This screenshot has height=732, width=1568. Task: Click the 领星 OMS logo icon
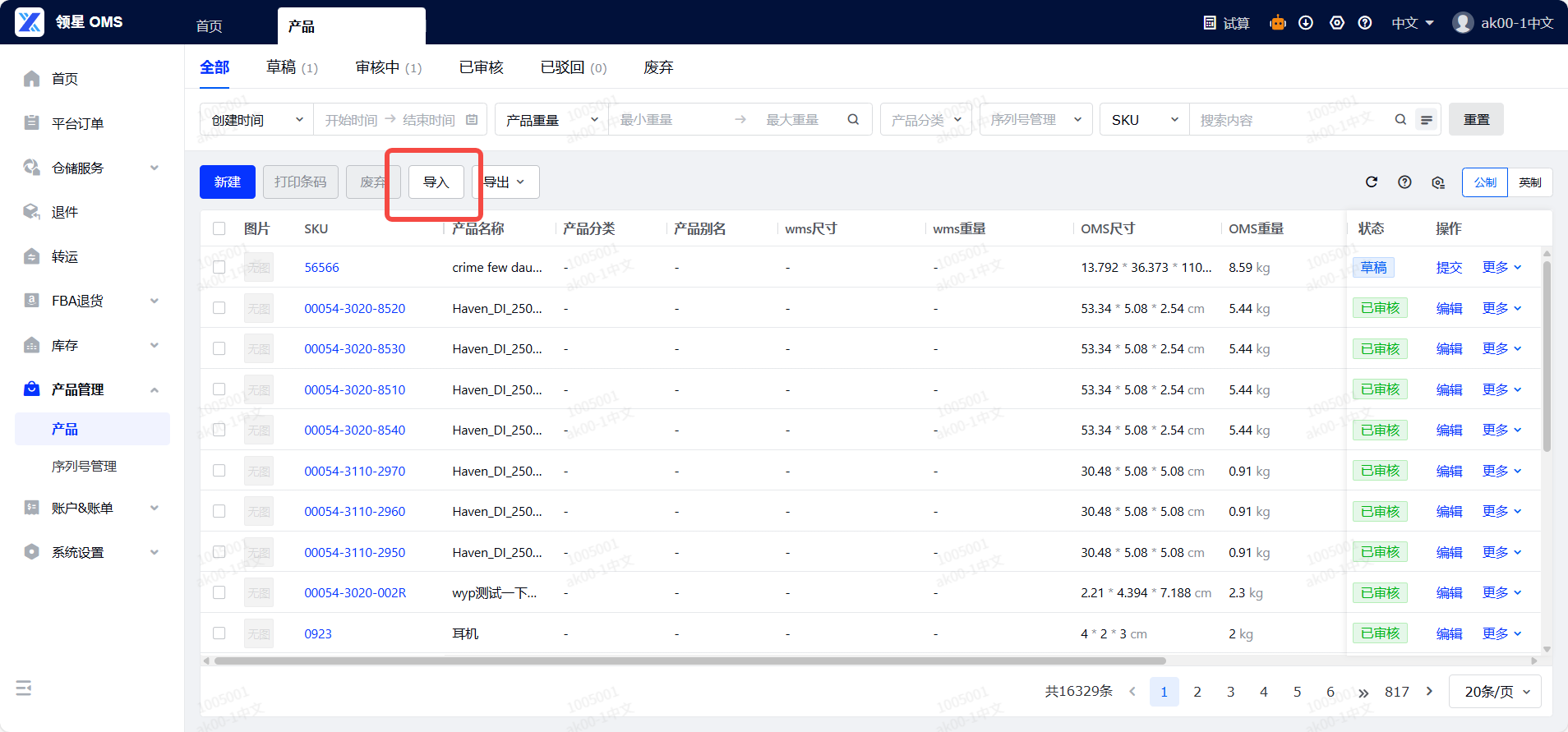(30, 22)
